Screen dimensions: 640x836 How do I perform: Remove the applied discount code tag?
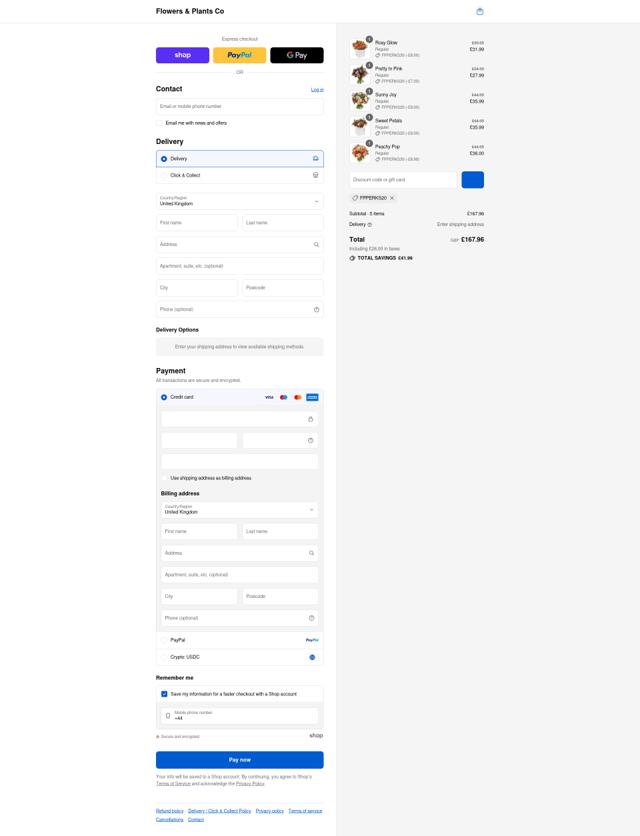392,198
